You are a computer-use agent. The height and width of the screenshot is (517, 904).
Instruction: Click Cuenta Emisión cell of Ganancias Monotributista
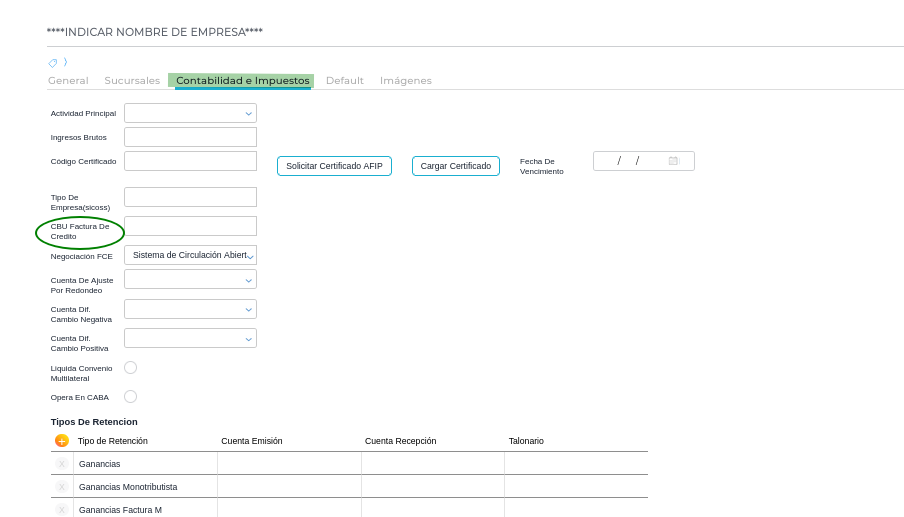(x=289, y=486)
